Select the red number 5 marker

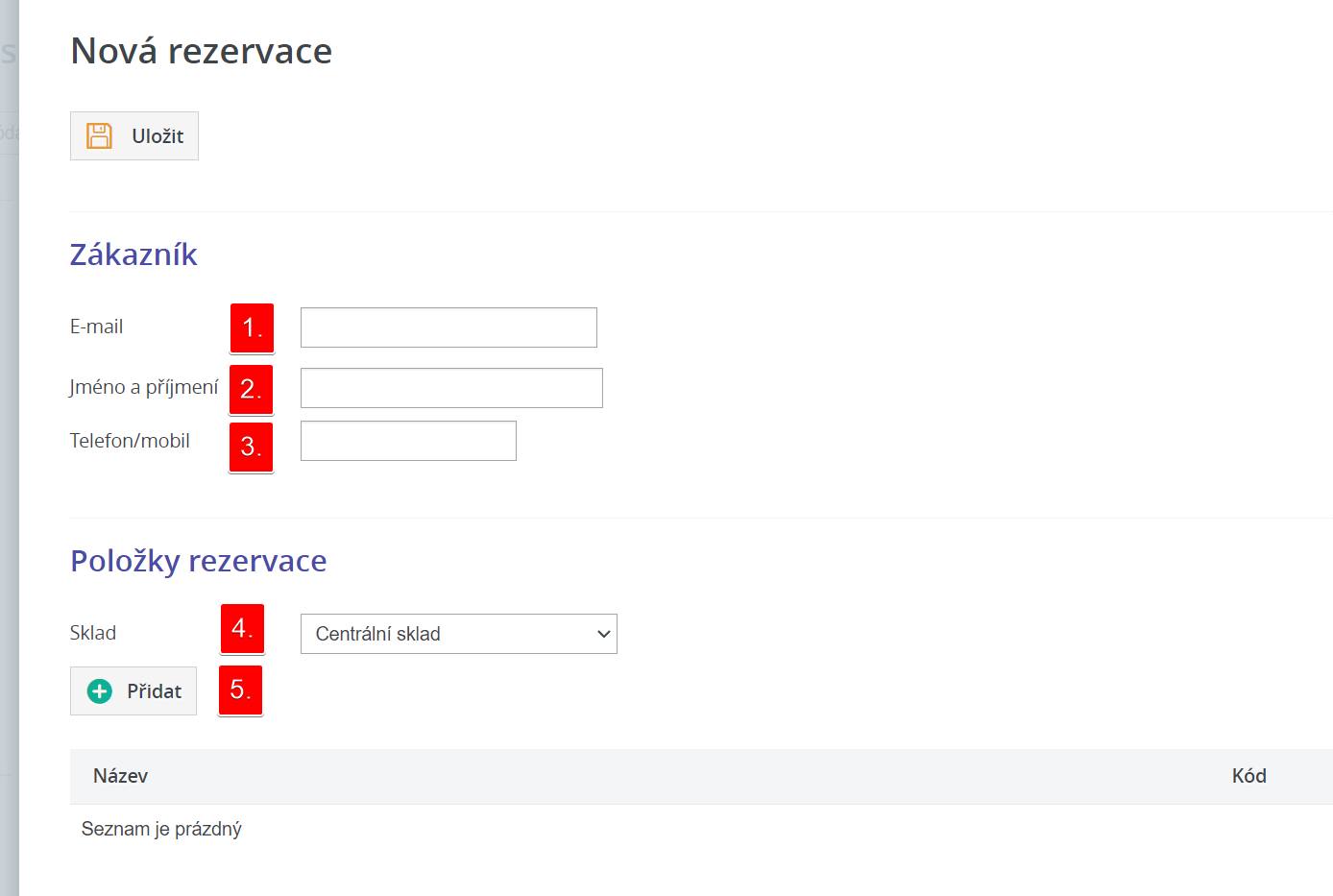[240, 690]
